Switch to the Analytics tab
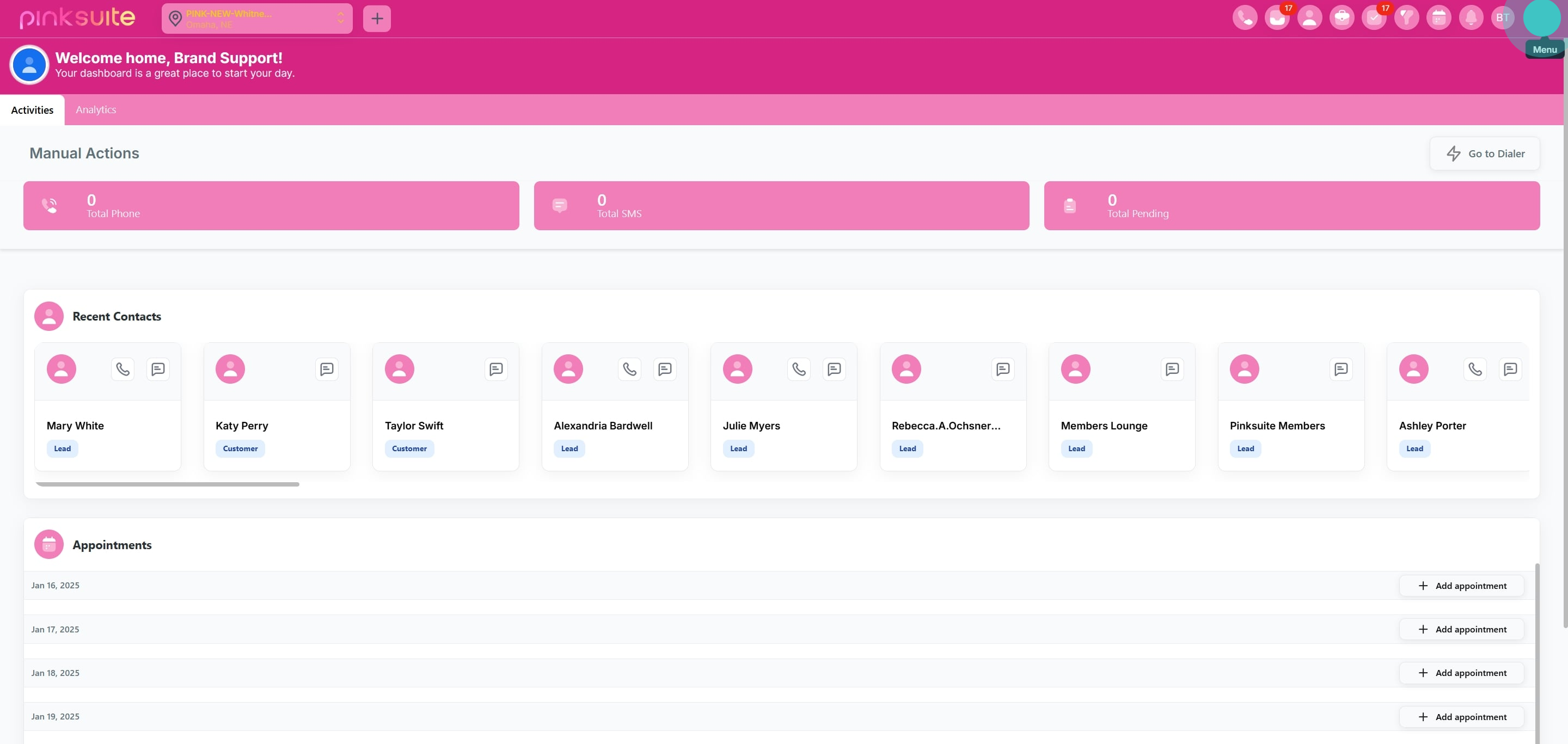Viewport: 1568px width, 744px height. 96,109
